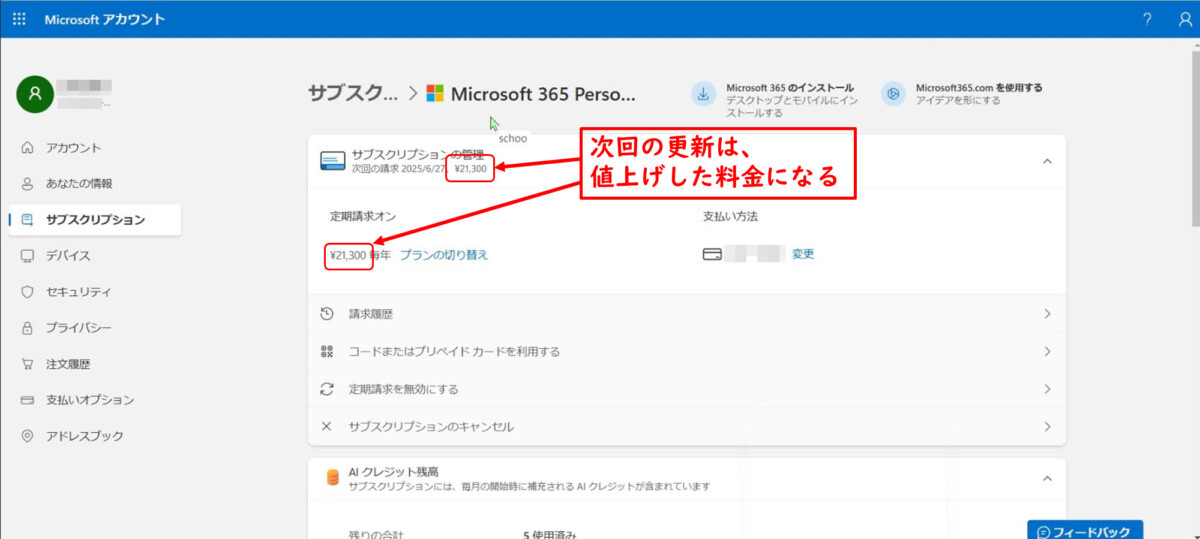
Task: Click the AI credit coins icon
Action: tap(333, 478)
